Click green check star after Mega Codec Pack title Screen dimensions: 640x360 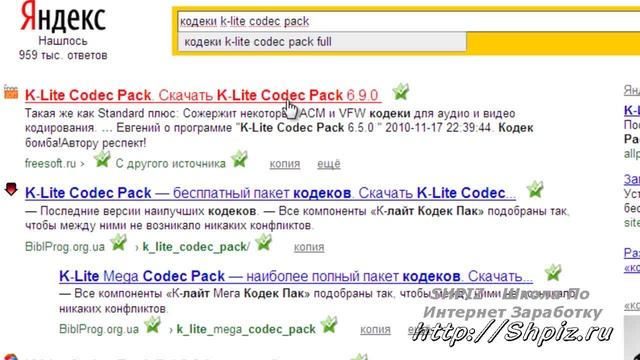pyautogui.click(x=553, y=273)
